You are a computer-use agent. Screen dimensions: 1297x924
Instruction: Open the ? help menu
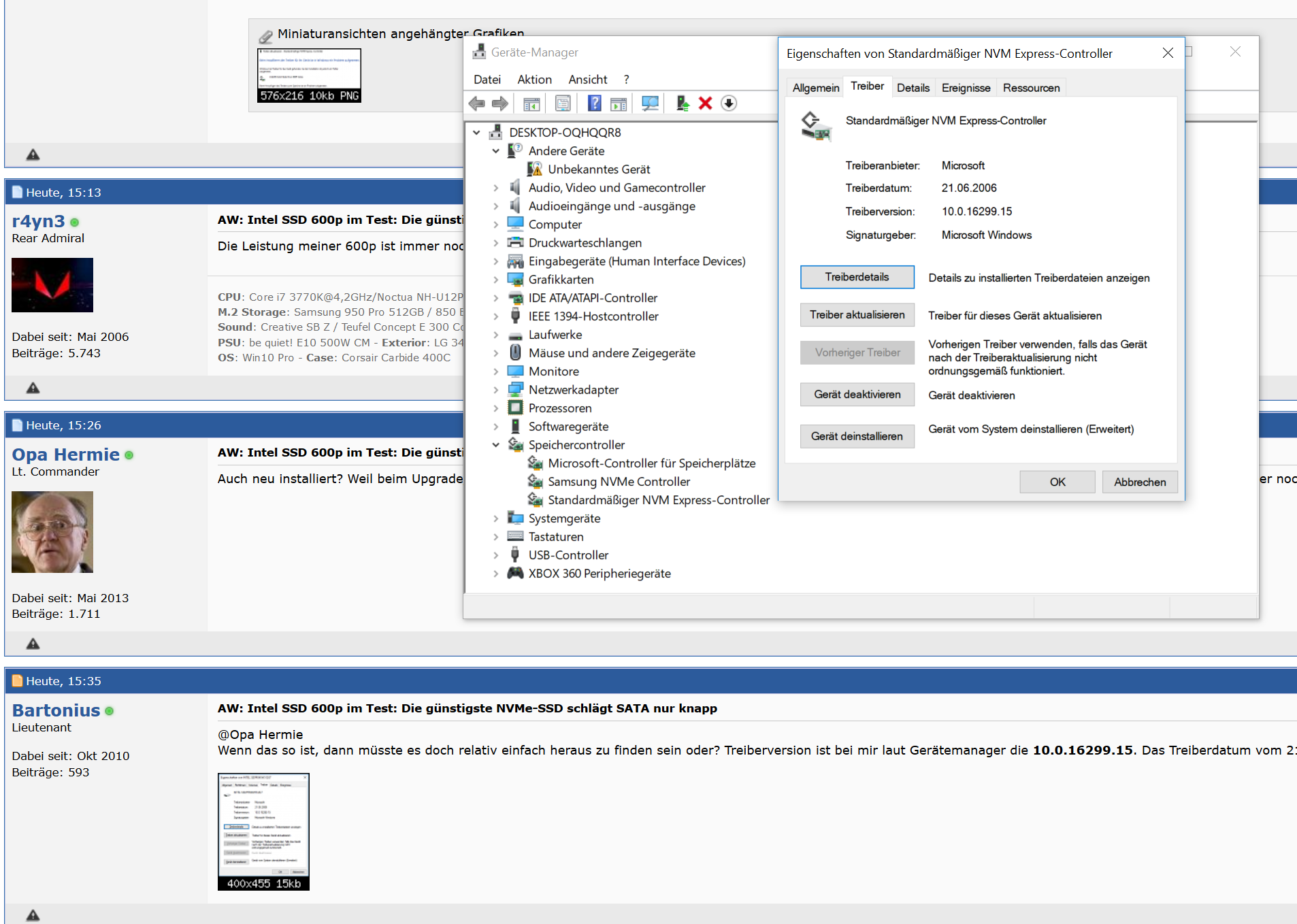click(626, 79)
